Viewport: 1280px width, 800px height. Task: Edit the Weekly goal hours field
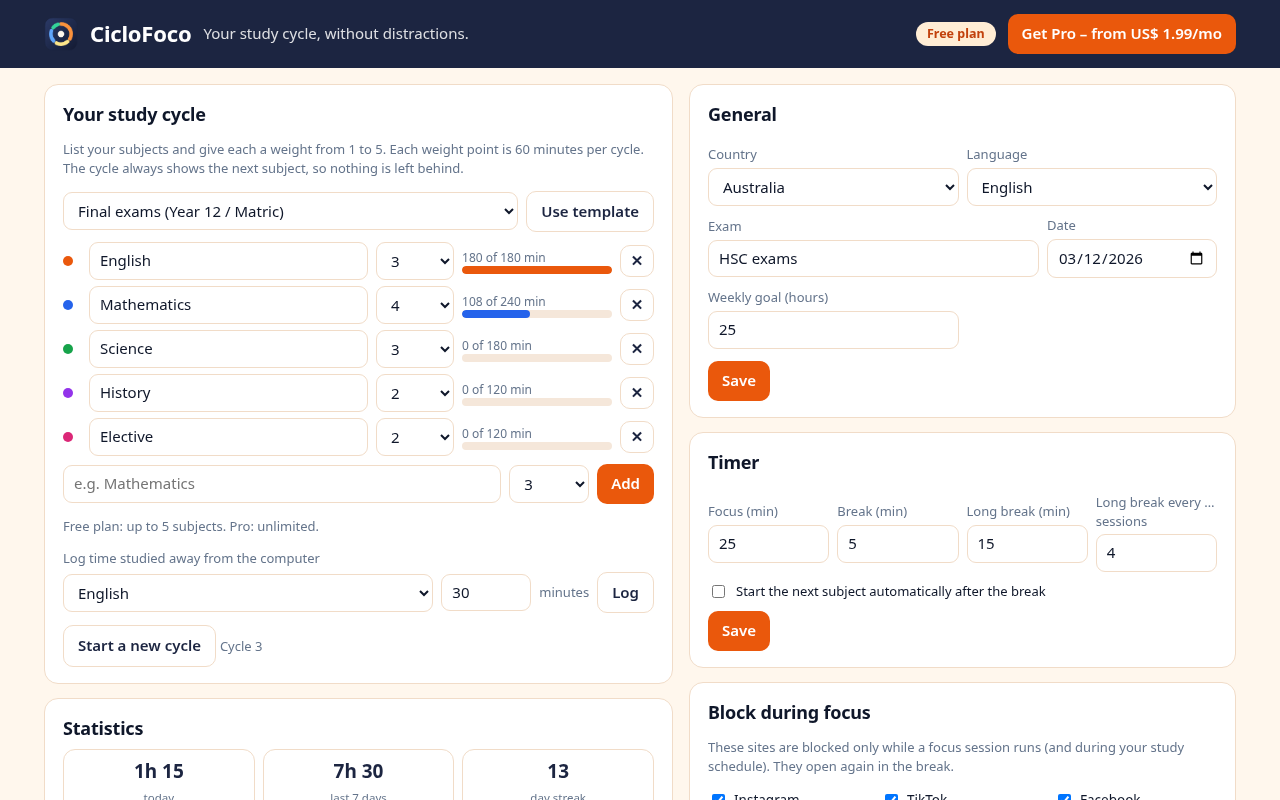(833, 330)
